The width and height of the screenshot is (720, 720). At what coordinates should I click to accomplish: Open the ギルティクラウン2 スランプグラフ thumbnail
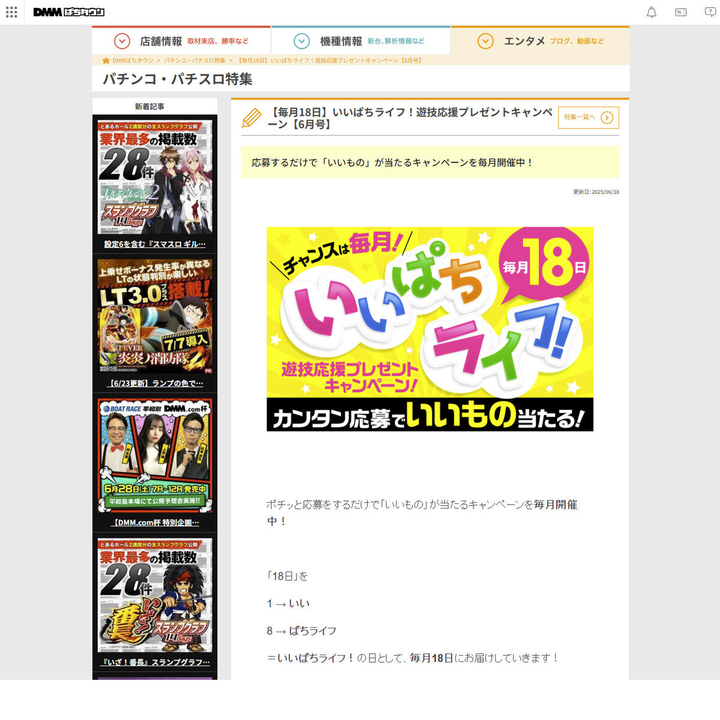tap(155, 177)
